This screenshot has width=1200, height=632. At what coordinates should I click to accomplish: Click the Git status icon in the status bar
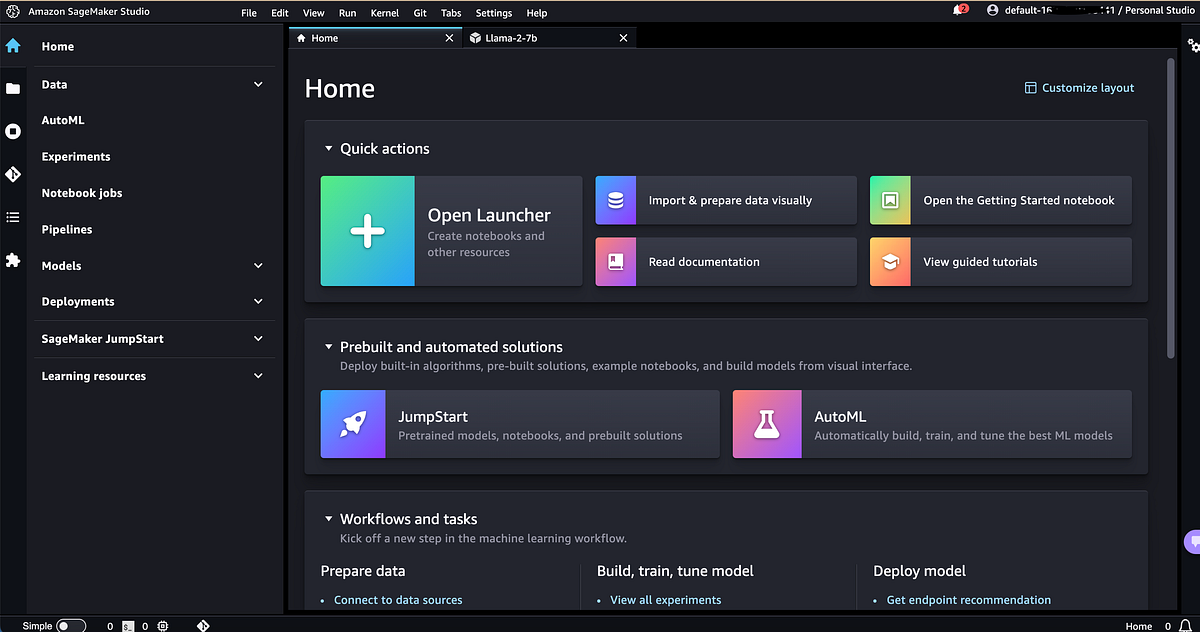coord(203,625)
